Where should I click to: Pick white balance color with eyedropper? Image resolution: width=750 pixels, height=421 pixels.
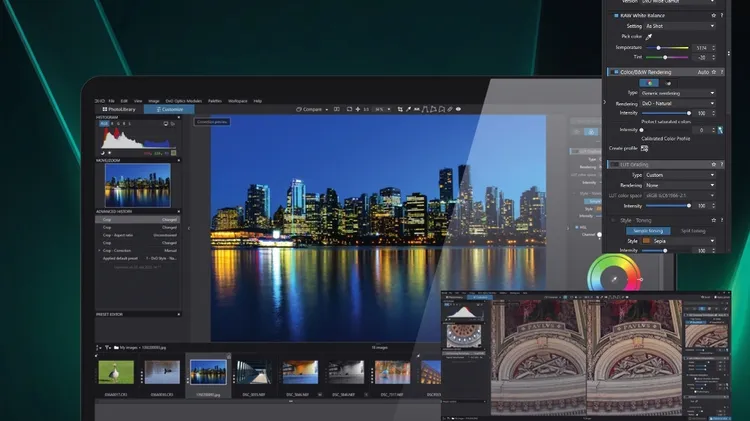point(648,35)
